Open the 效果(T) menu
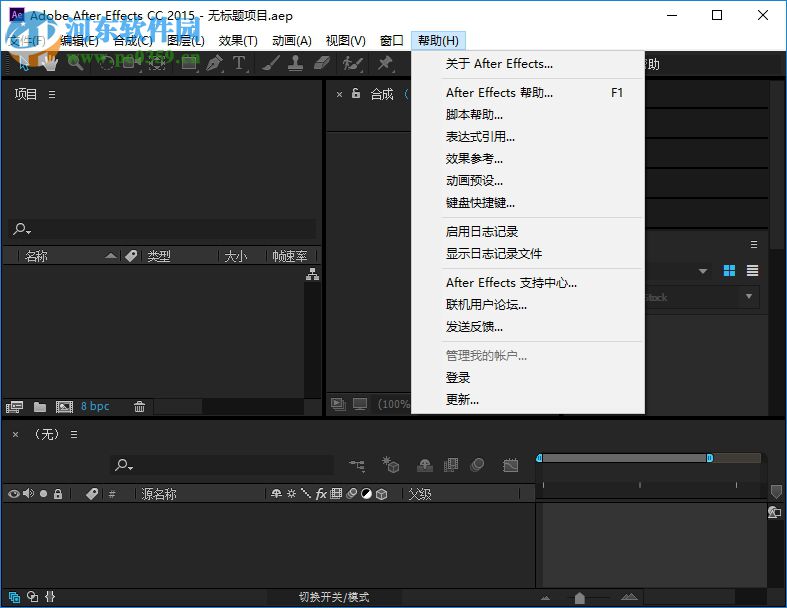The height and width of the screenshot is (608, 787). pos(238,41)
